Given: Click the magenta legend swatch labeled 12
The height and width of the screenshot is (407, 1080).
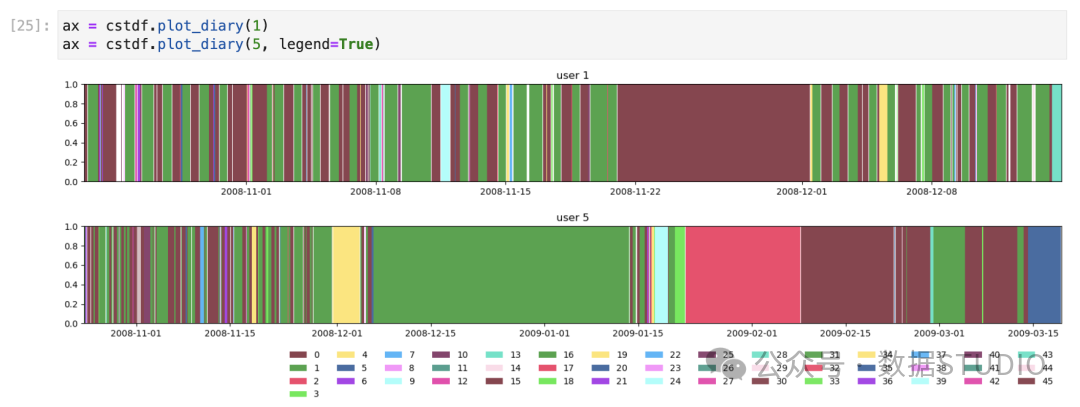Looking at the screenshot, I should pyautogui.click(x=441, y=381).
